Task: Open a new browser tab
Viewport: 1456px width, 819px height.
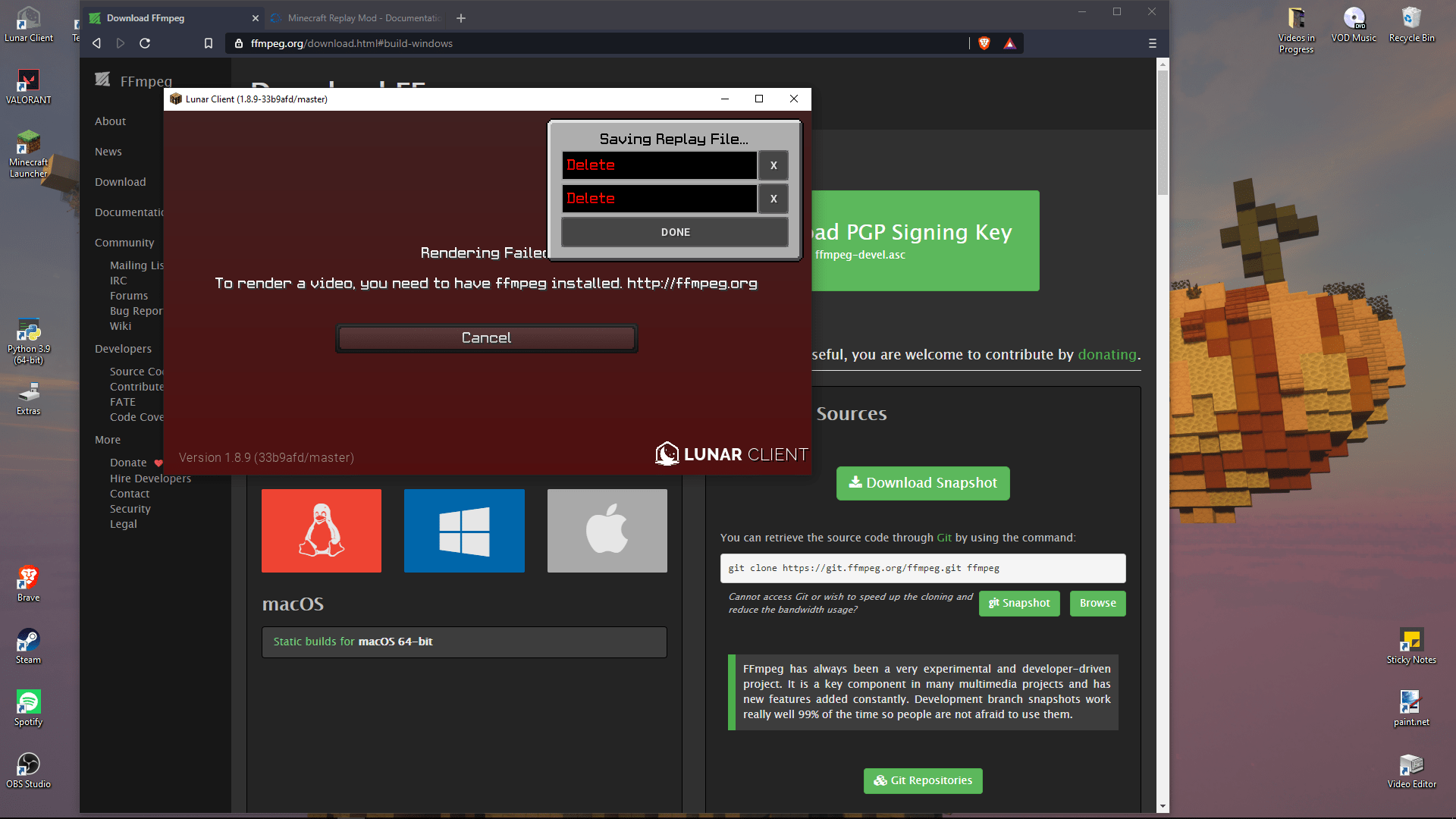Action: click(461, 18)
